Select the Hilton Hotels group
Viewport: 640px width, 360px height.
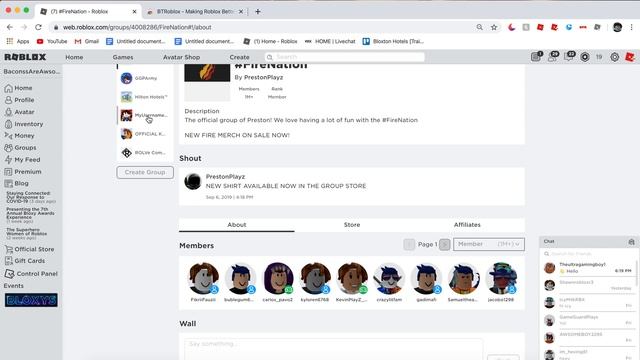(144, 97)
